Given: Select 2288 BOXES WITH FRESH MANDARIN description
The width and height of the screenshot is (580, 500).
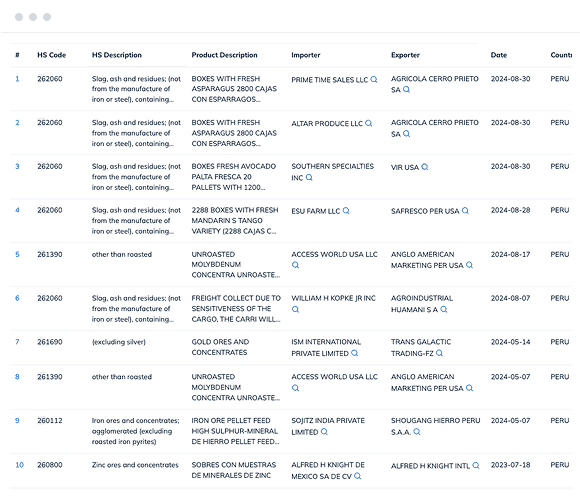Looking at the screenshot, I should tap(235, 220).
